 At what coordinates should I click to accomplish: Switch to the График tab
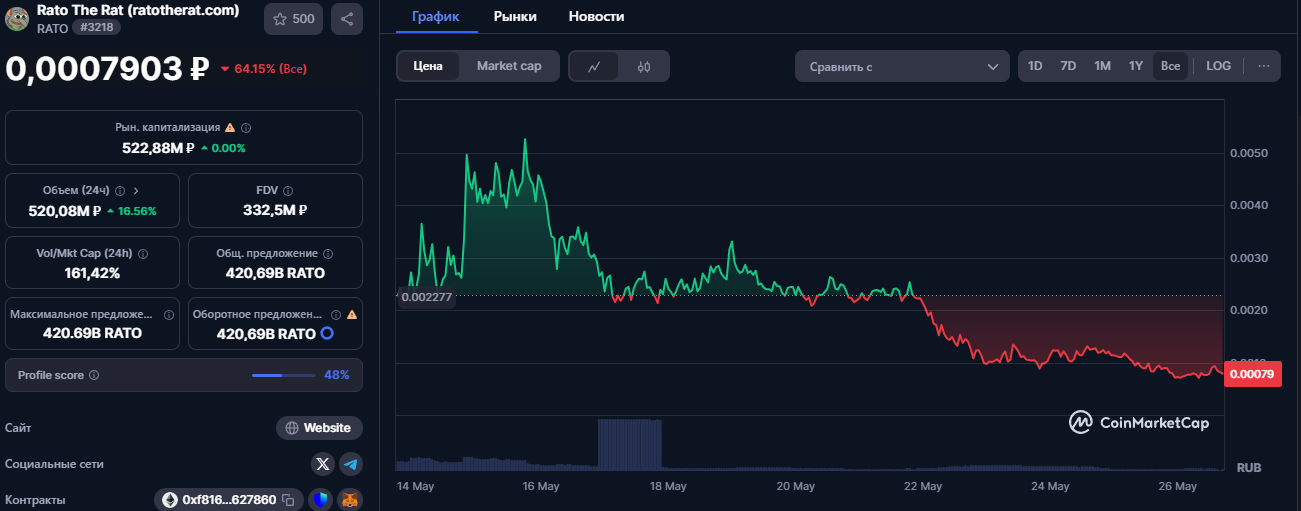[435, 16]
